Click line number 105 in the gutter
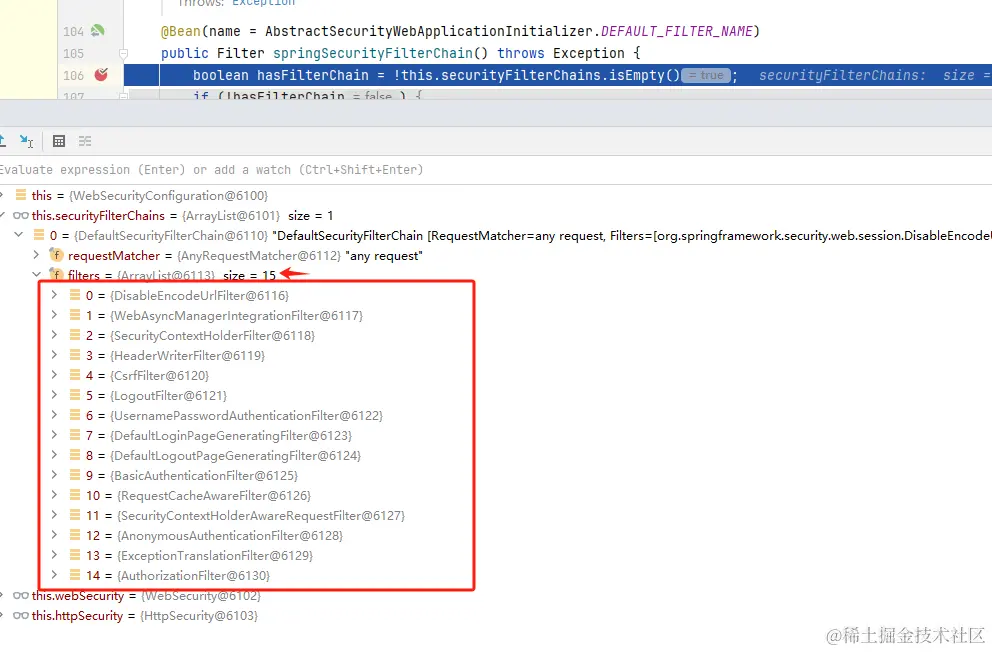992x652 pixels. pos(73,53)
